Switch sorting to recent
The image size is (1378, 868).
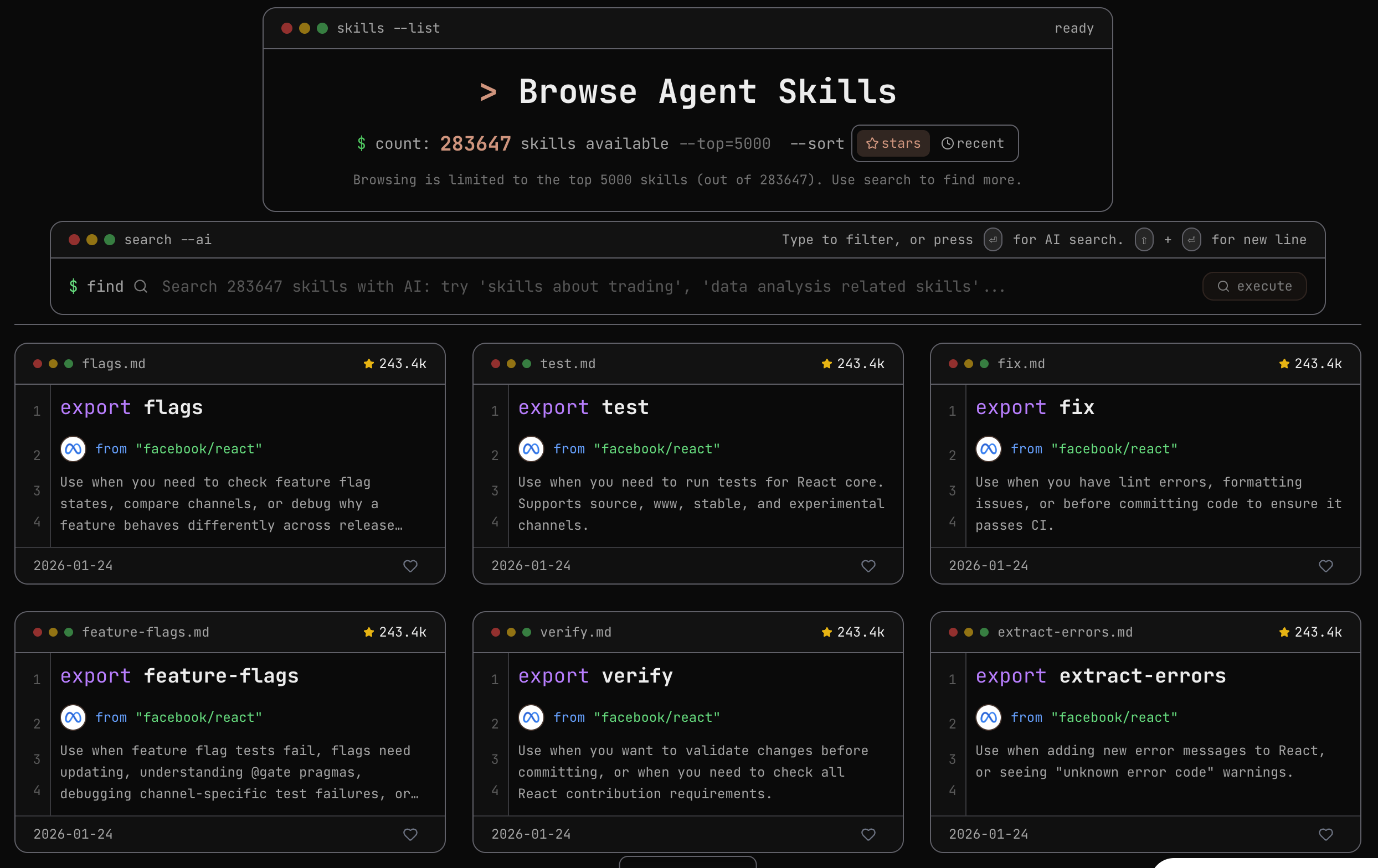(x=973, y=143)
